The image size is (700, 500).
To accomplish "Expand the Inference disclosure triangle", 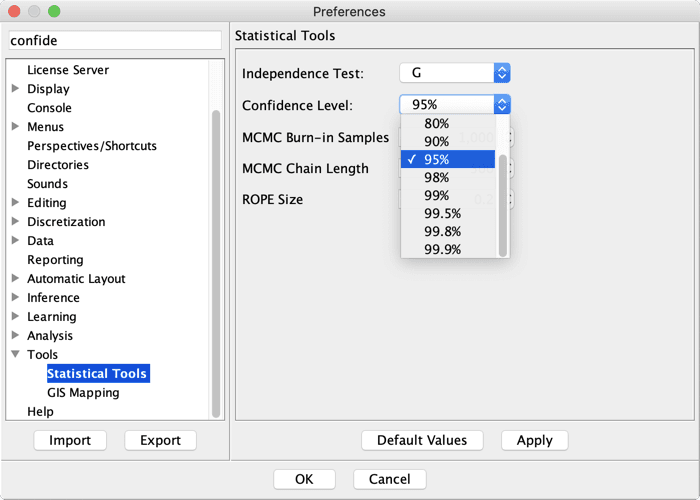I will (x=15, y=297).
